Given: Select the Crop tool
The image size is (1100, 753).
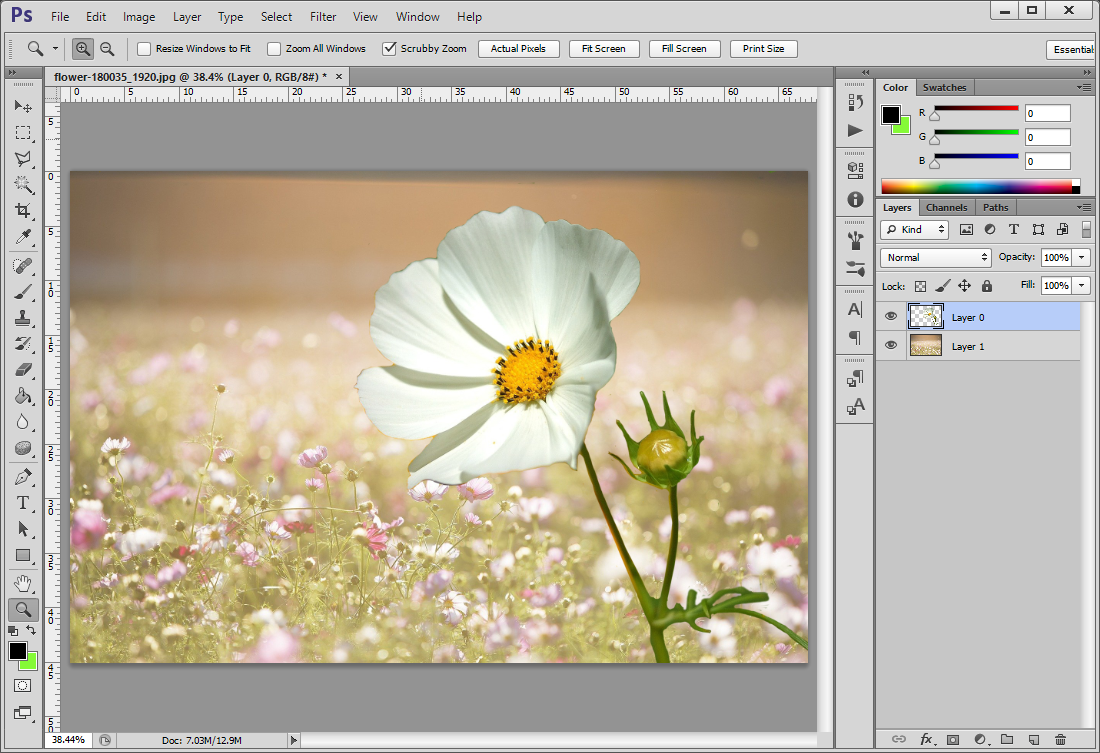Looking at the screenshot, I should [x=22, y=210].
